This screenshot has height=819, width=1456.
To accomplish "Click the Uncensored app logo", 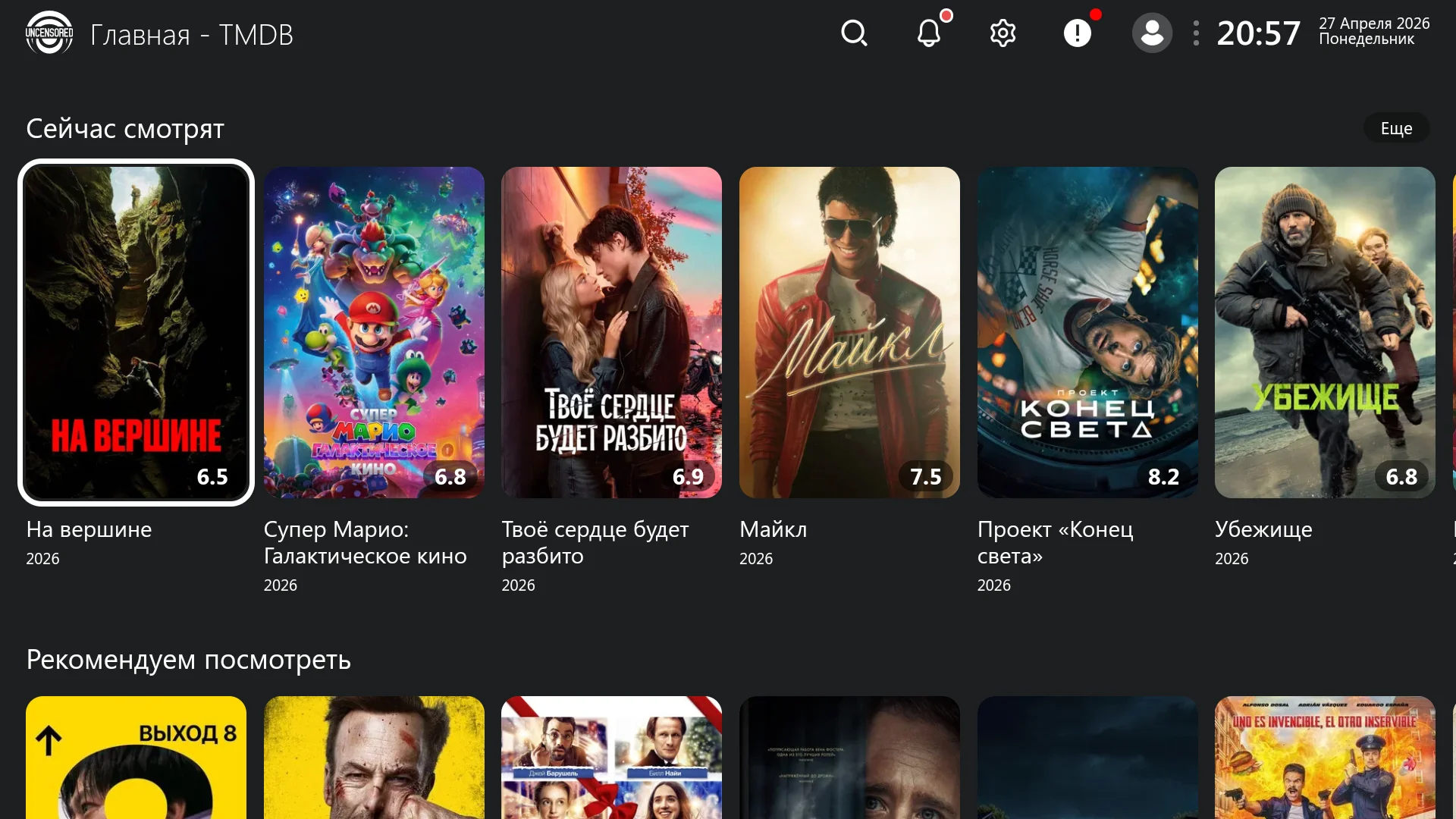I will pos(49,33).
